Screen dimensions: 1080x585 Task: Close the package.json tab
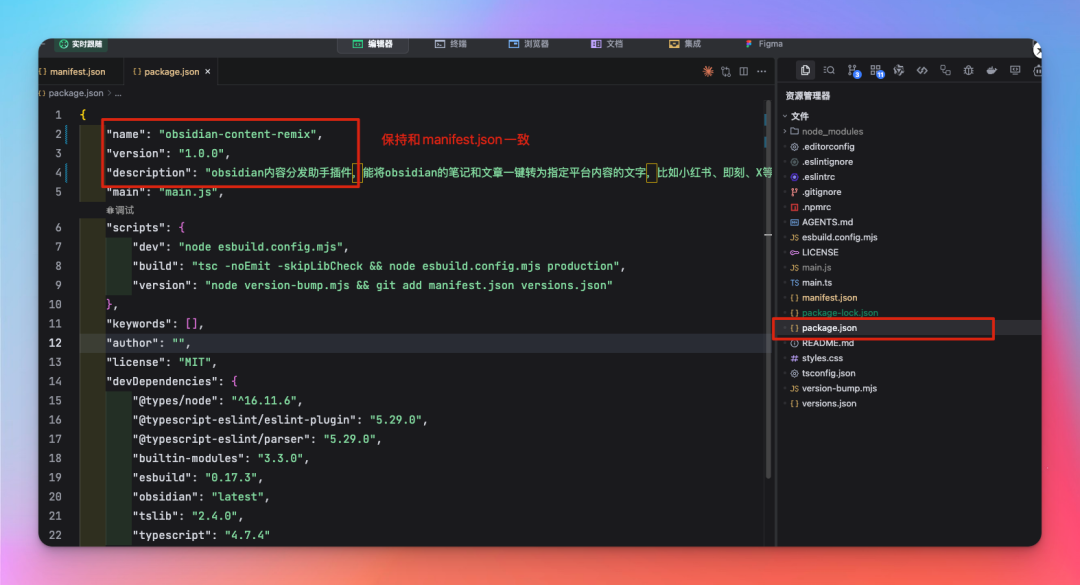coord(207,72)
